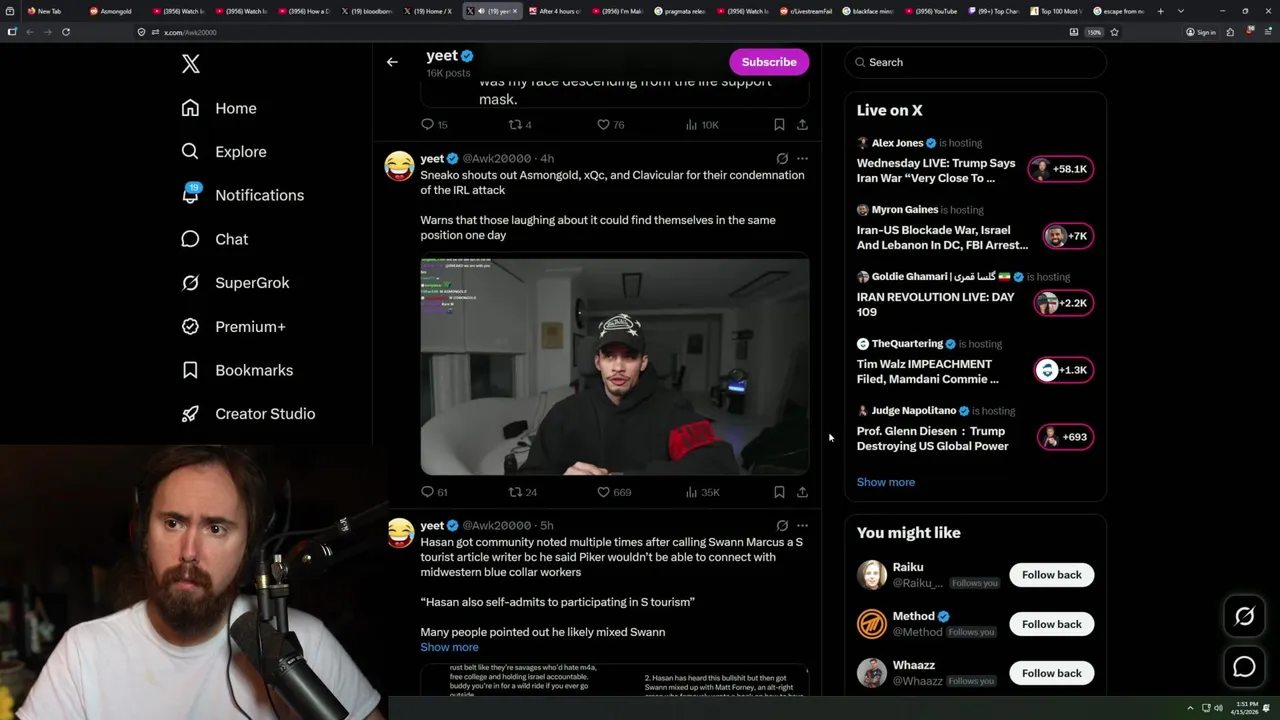Screen dimensions: 1280x720
Task: Open 'Tim Walz IMPEACHMENT Filed' live title
Action: [x=927, y=372]
